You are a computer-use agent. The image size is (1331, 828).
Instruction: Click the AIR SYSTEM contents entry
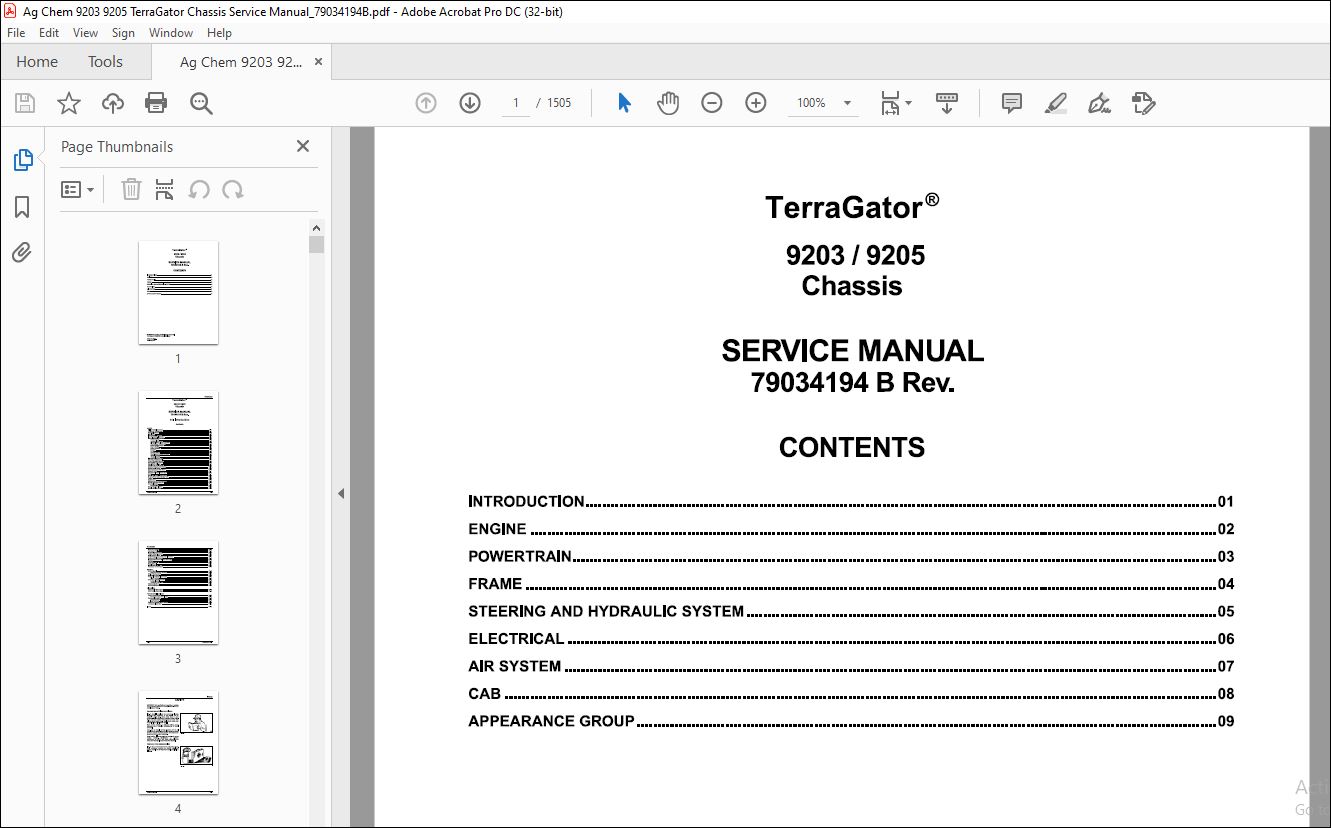click(851, 666)
